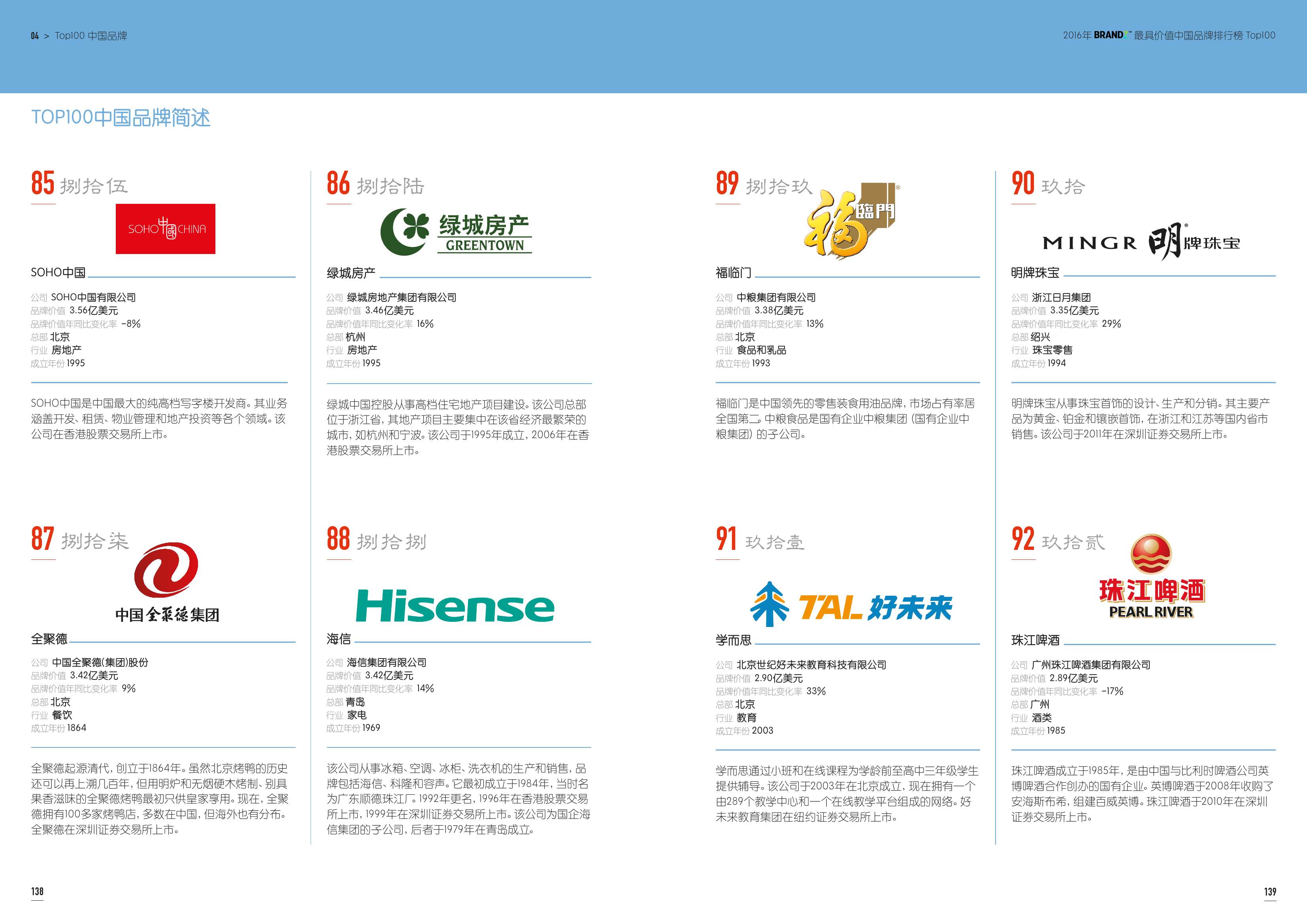Select headquarters 杭州

pyautogui.click(x=356, y=337)
